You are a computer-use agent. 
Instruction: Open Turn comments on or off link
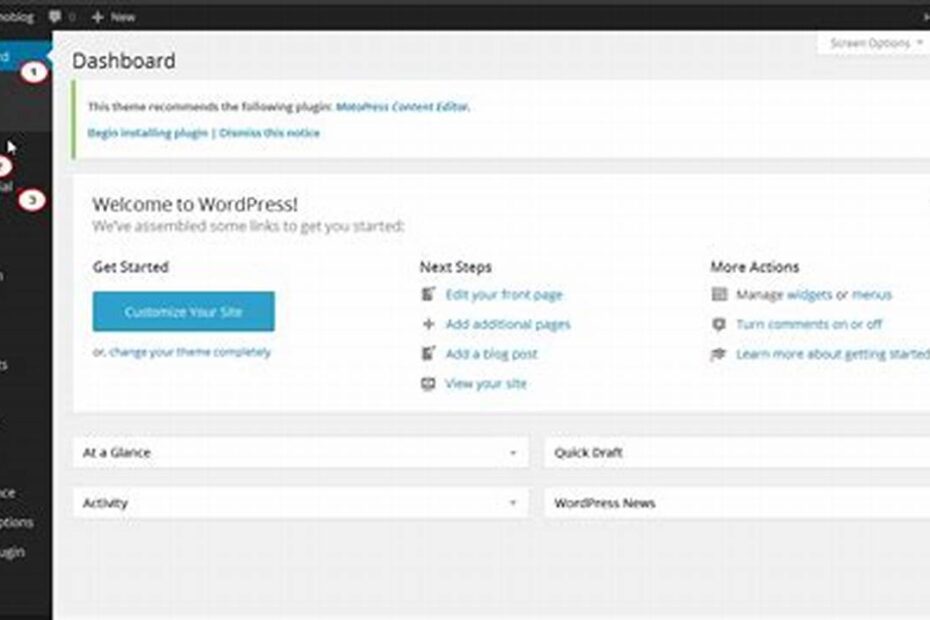pyautogui.click(x=809, y=324)
